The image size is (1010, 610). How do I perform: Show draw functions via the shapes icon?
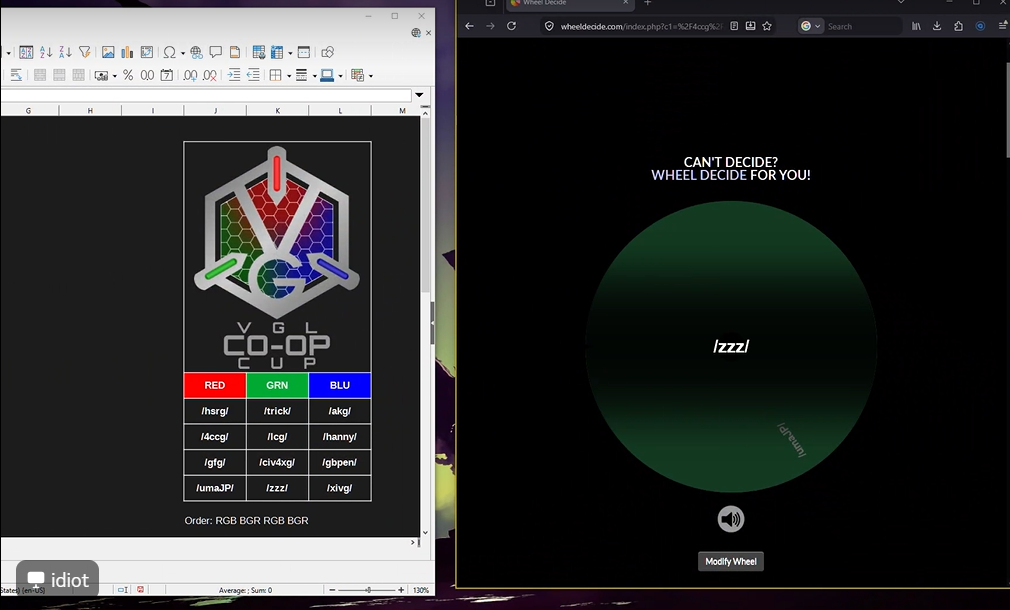pos(327,52)
